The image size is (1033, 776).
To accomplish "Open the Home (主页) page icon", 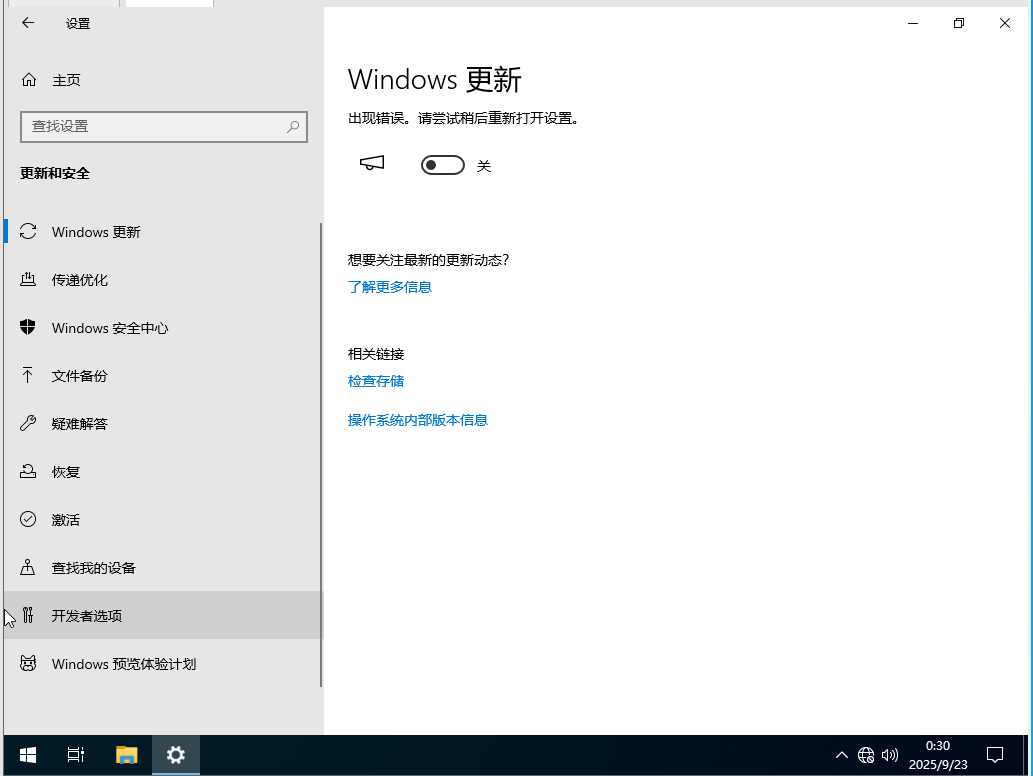I will pos(28,80).
